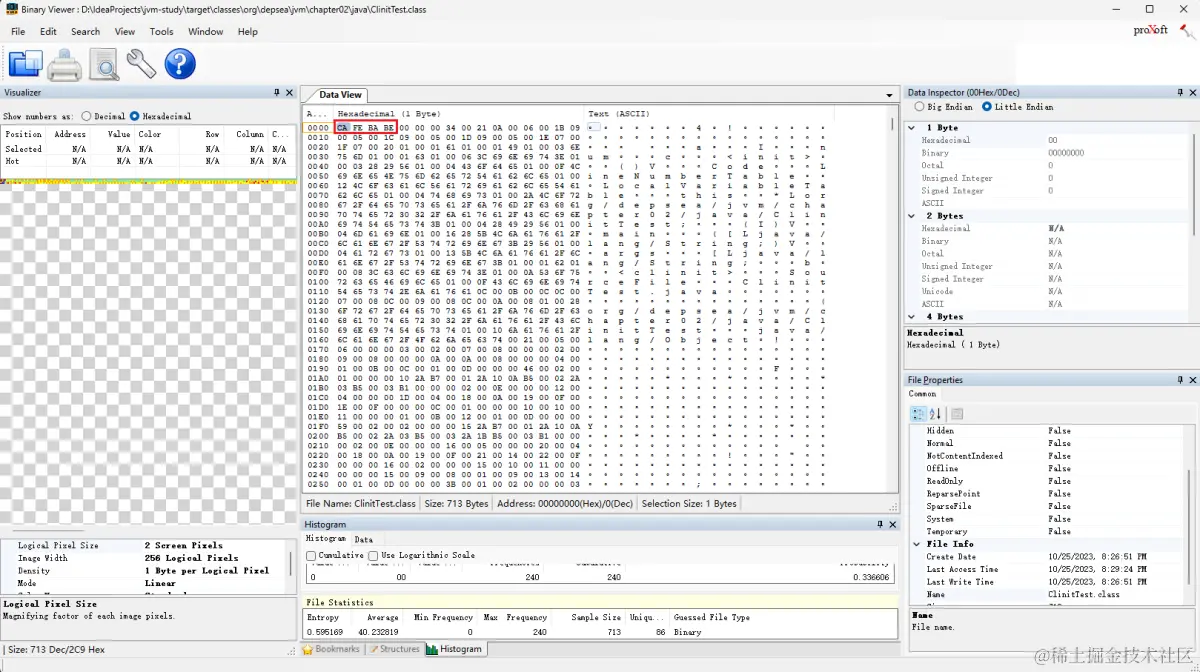Select the Data View tab
Image resolution: width=1200 pixels, height=672 pixels.
click(340, 95)
